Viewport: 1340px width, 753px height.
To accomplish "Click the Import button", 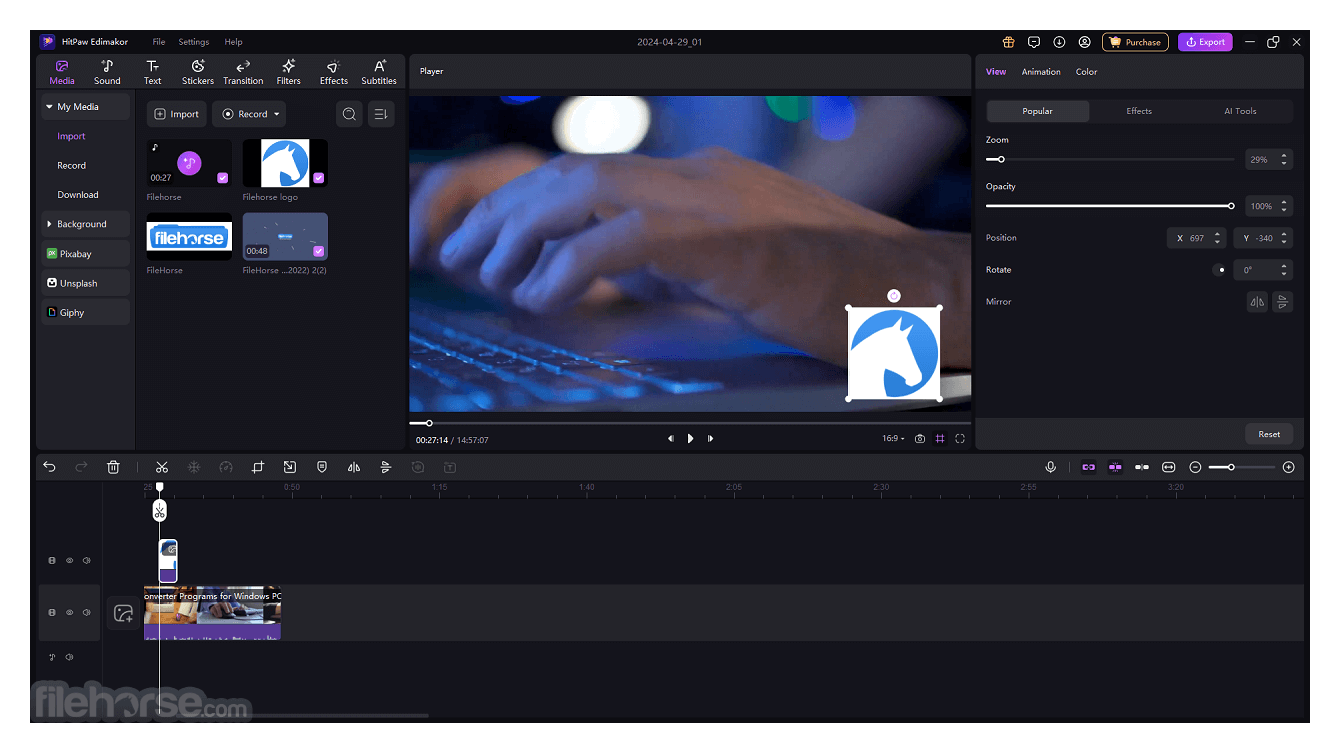I will click(177, 114).
